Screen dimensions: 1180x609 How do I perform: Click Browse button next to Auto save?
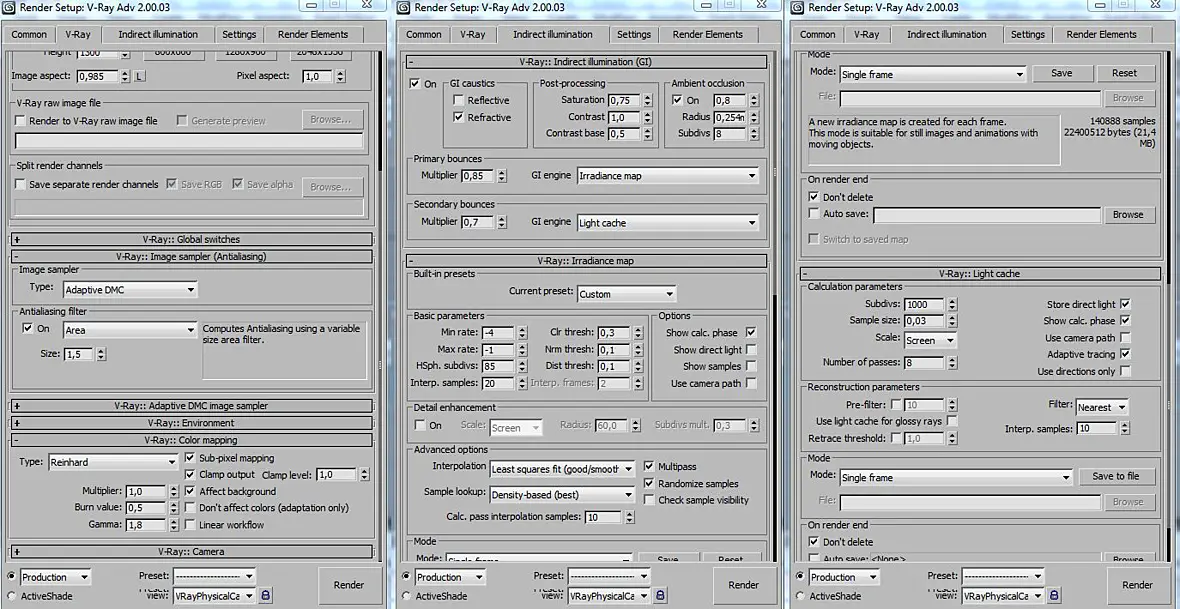[1128, 215]
